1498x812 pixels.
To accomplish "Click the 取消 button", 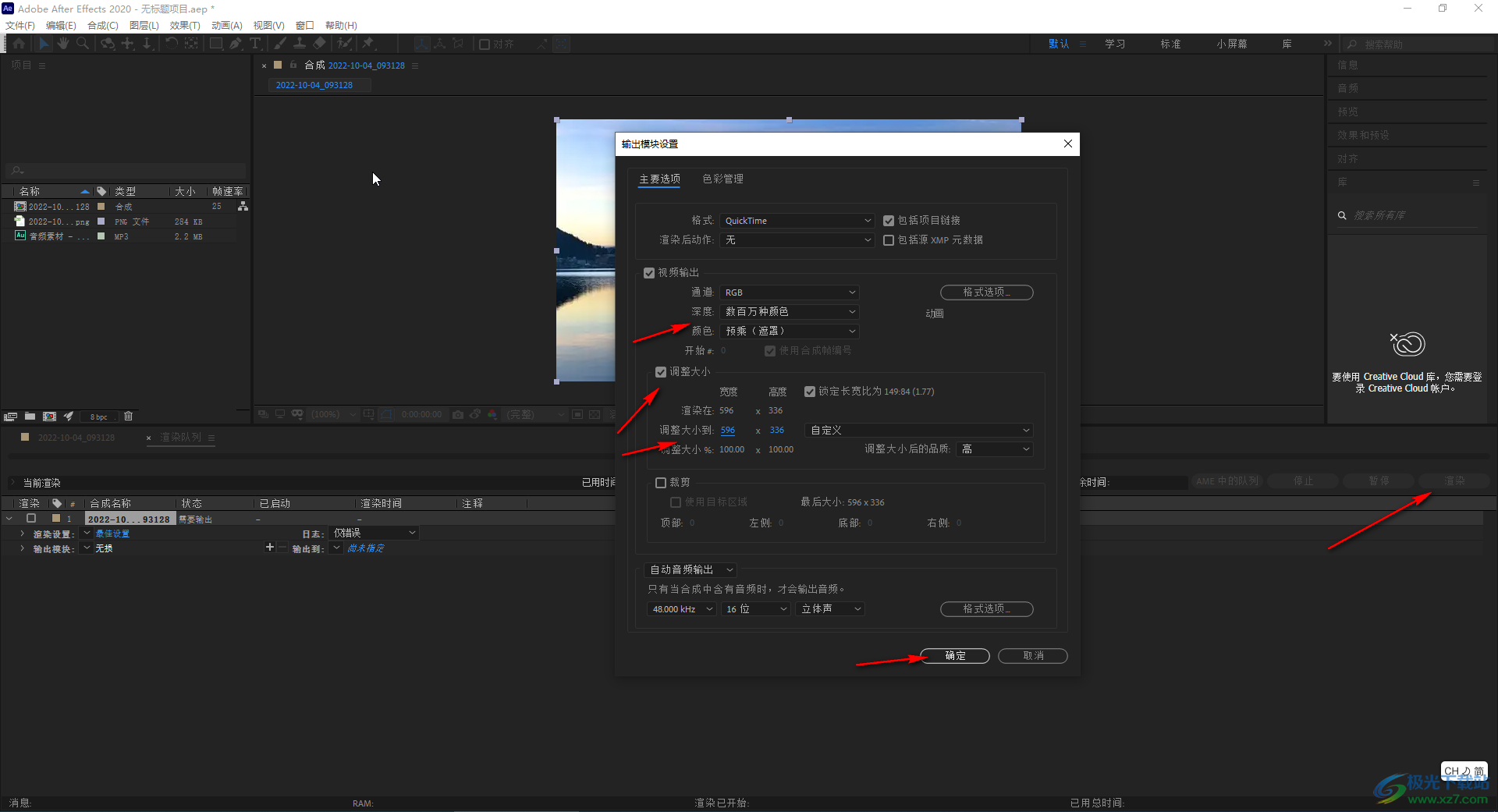I will tap(1033, 656).
